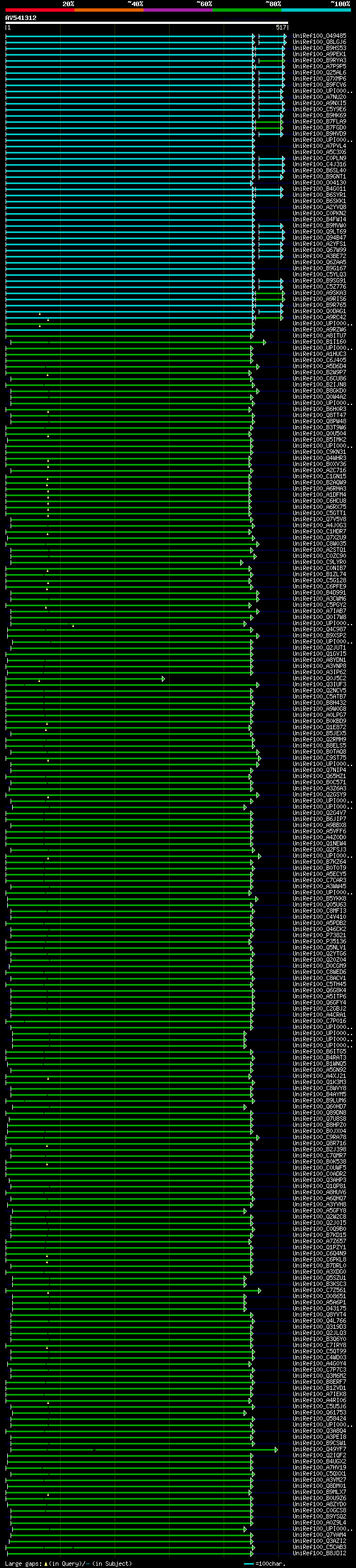Screen dimensions: 356x1568
Task: Click the UniRef100_A7PVL4 label
Action: 319,146
